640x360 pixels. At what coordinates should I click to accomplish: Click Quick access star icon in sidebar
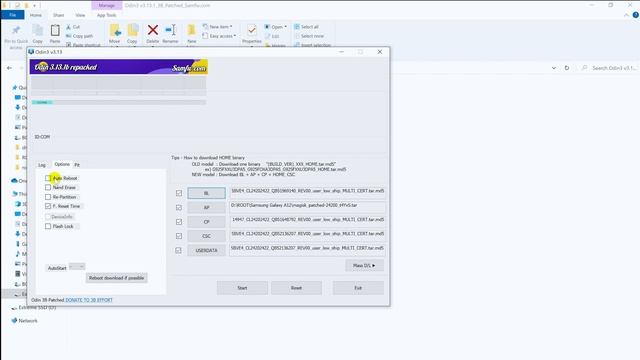[15, 87]
